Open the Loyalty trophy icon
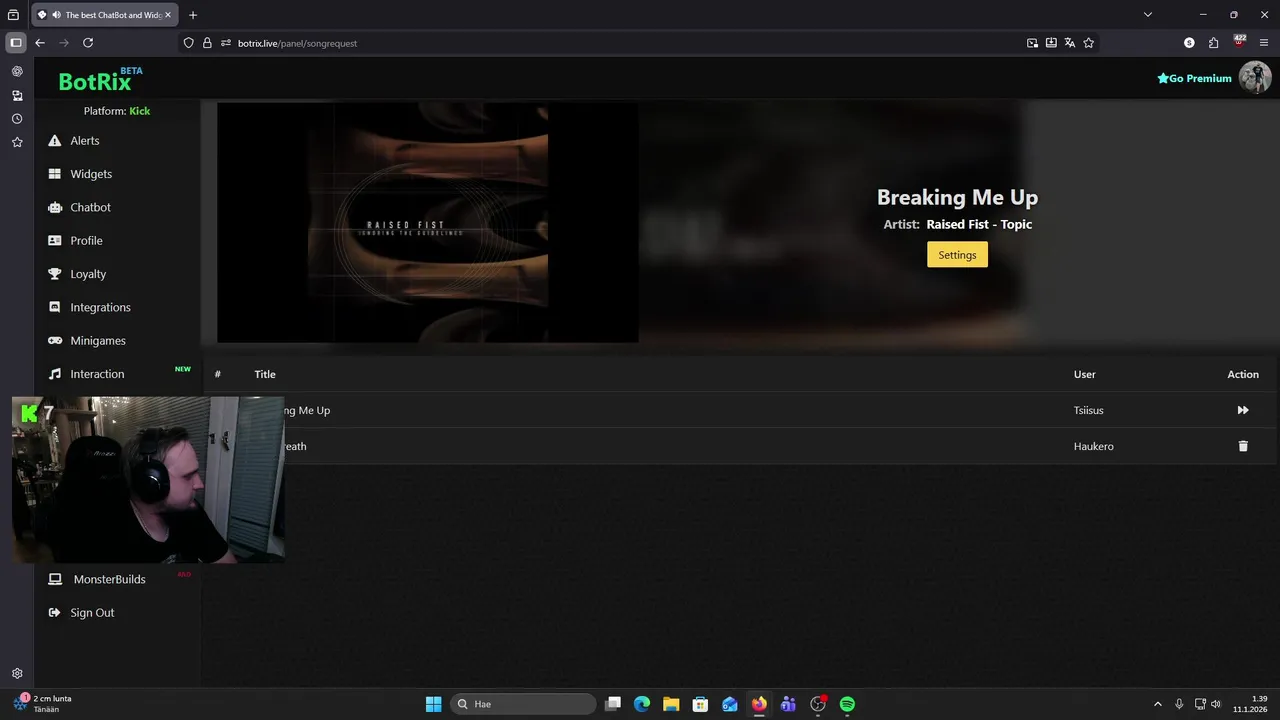1280x720 pixels. (54, 274)
